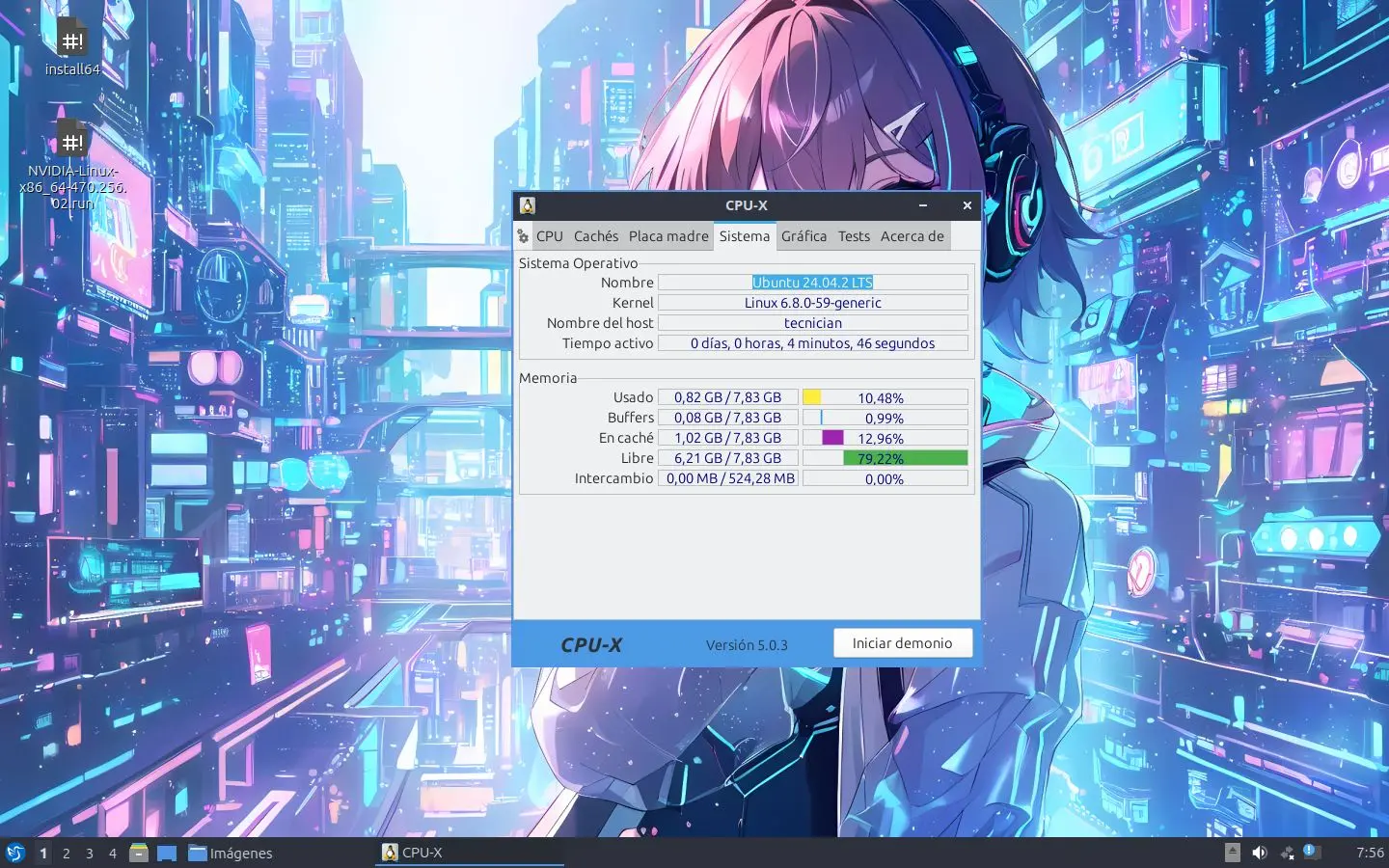Click the Usado label
The height and width of the screenshot is (868, 1389).
634,397
